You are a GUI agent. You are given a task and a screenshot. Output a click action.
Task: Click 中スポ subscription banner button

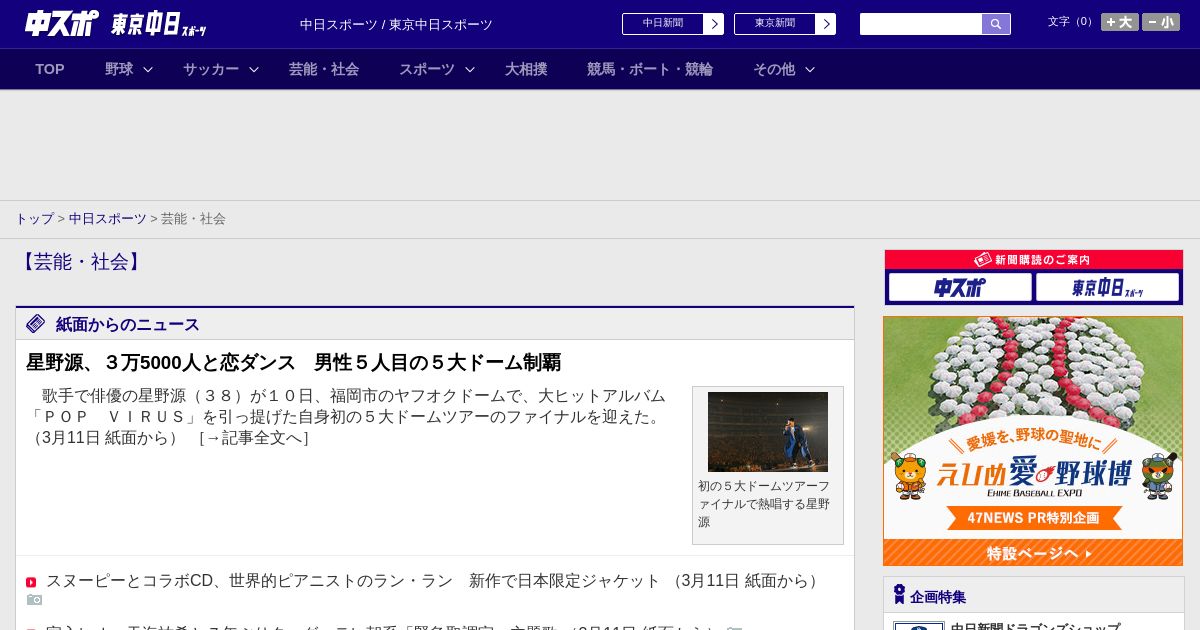[960, 287]
